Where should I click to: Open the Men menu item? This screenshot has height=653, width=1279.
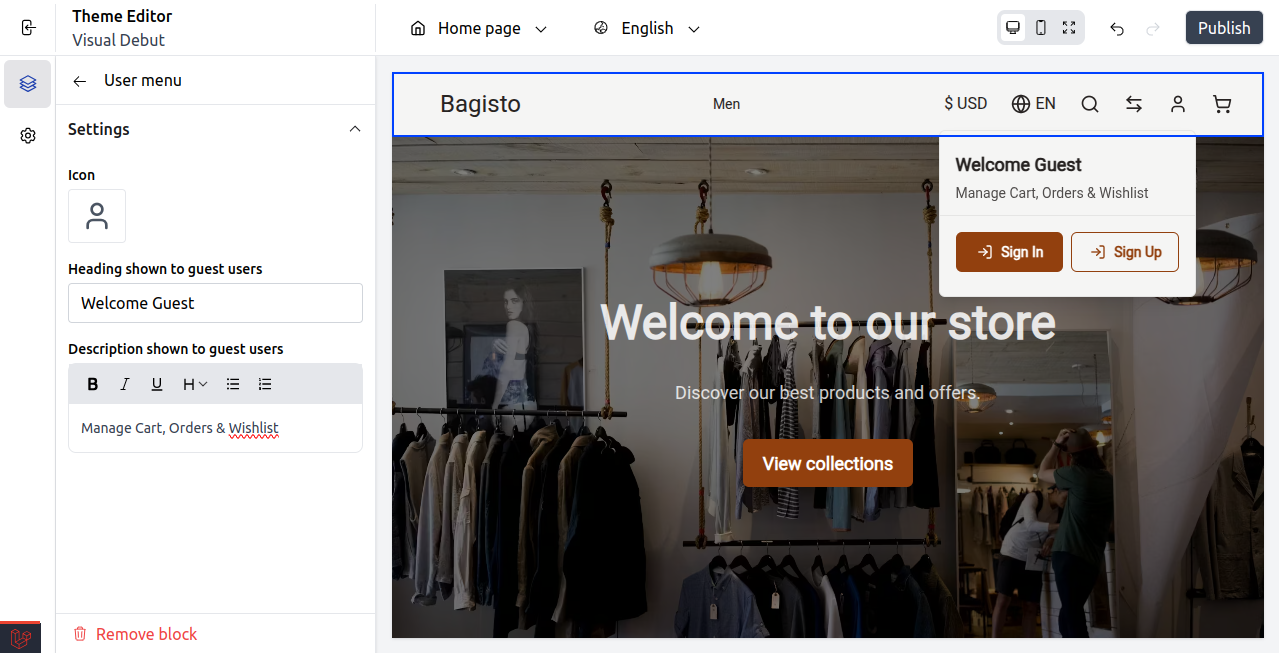727,104
